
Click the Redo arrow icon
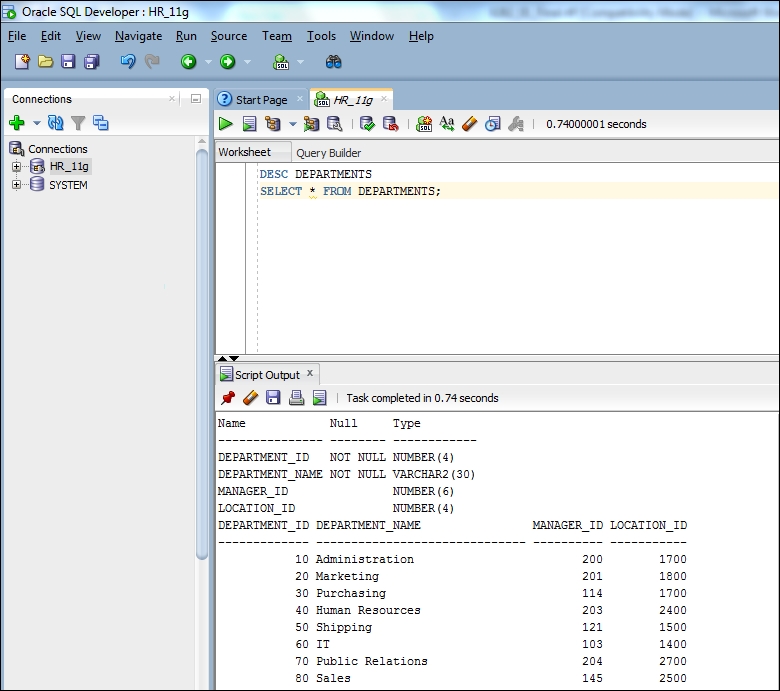point(152,62)
